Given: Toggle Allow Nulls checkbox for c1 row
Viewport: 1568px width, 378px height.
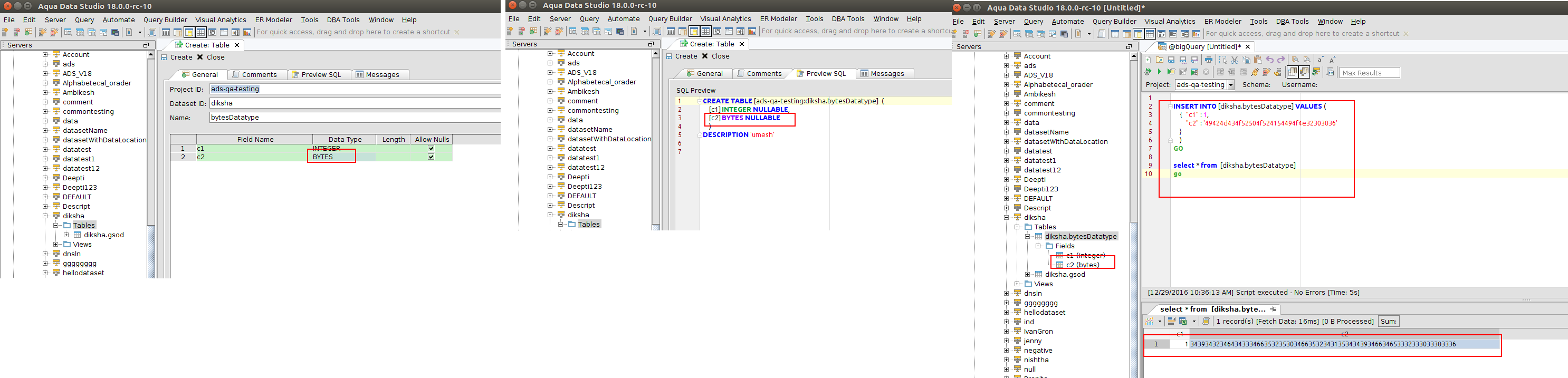Looking at the screenshot, I should pyautogui.click(x=431, y=149).
